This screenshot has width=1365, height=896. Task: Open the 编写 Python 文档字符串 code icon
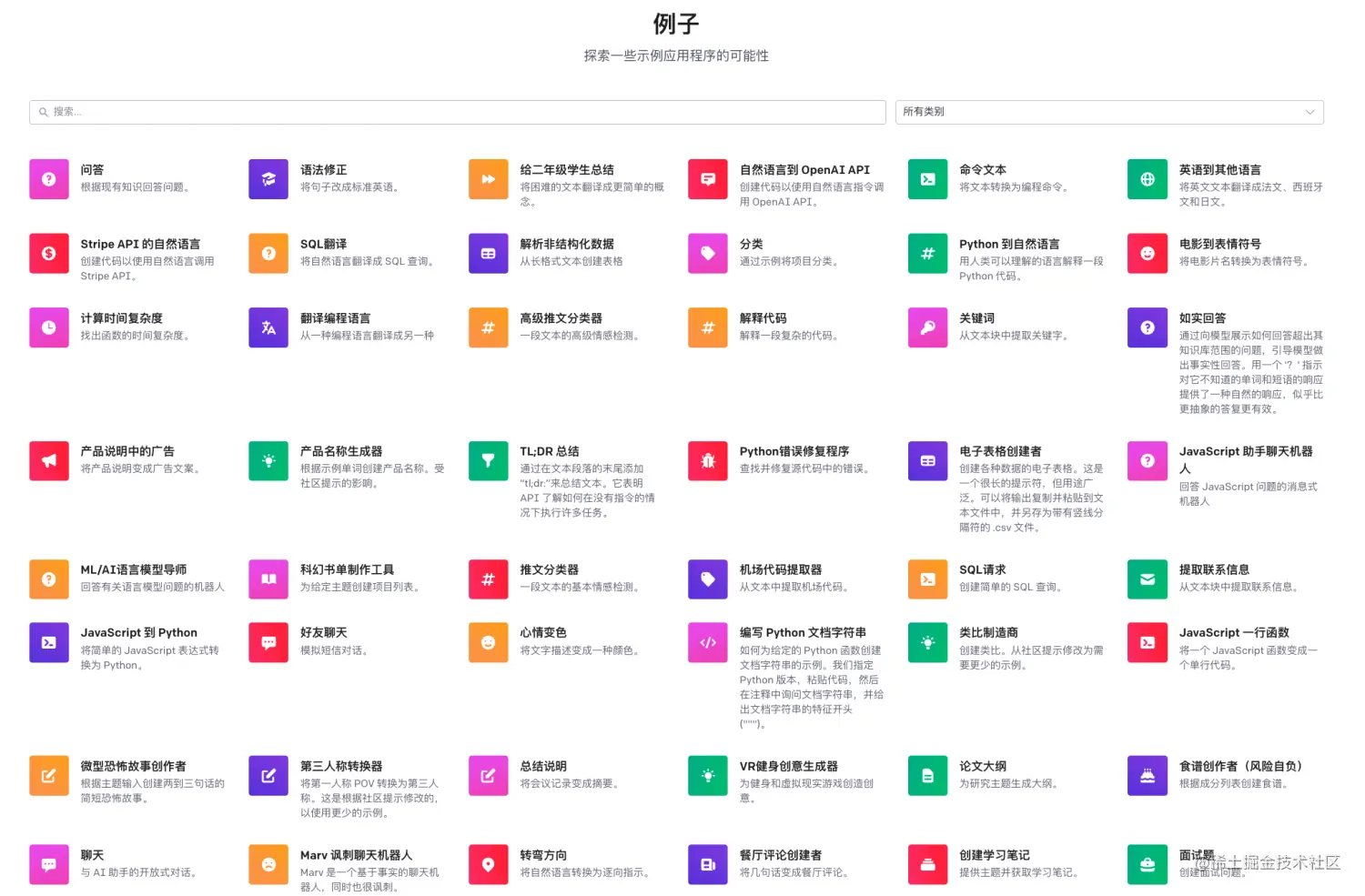point(708,642)
